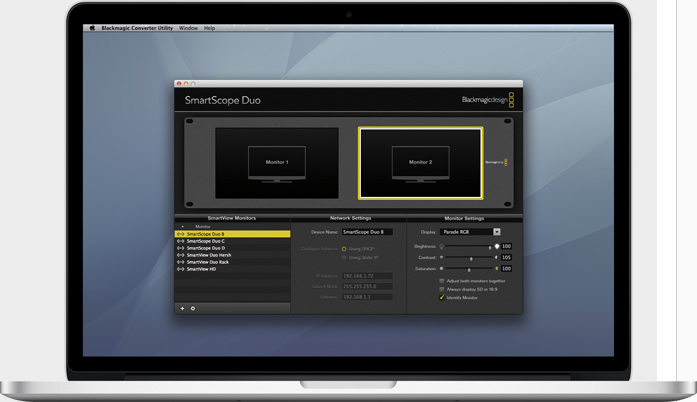Click the network icon beside SmartScope Duo D
Screen dimensions: 697x402
click(x=180, y=248)
